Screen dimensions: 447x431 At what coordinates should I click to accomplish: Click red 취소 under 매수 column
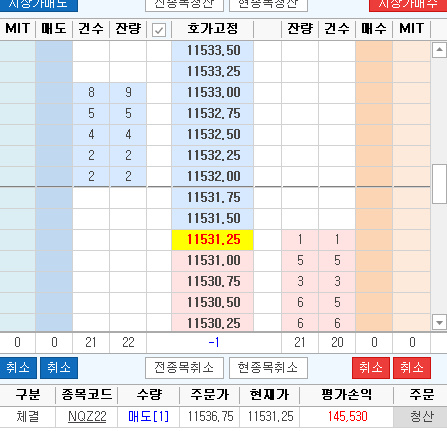point(371,368)
